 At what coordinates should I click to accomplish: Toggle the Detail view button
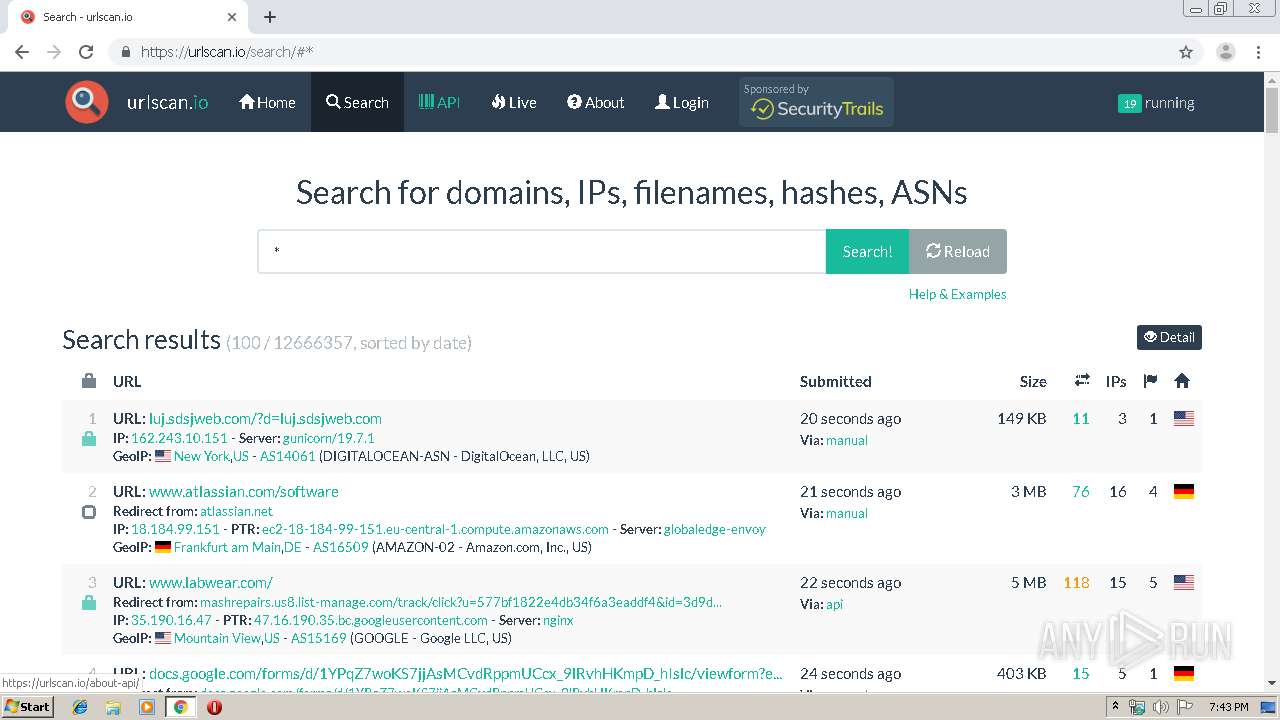[1169, 337]
